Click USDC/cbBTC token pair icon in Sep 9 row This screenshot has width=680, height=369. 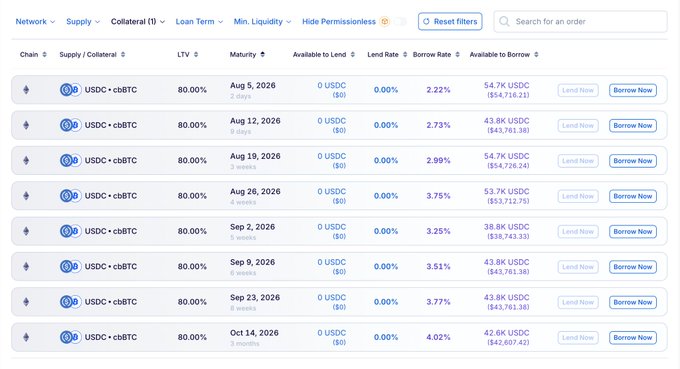pyautogui.click(x=70, y=267)
